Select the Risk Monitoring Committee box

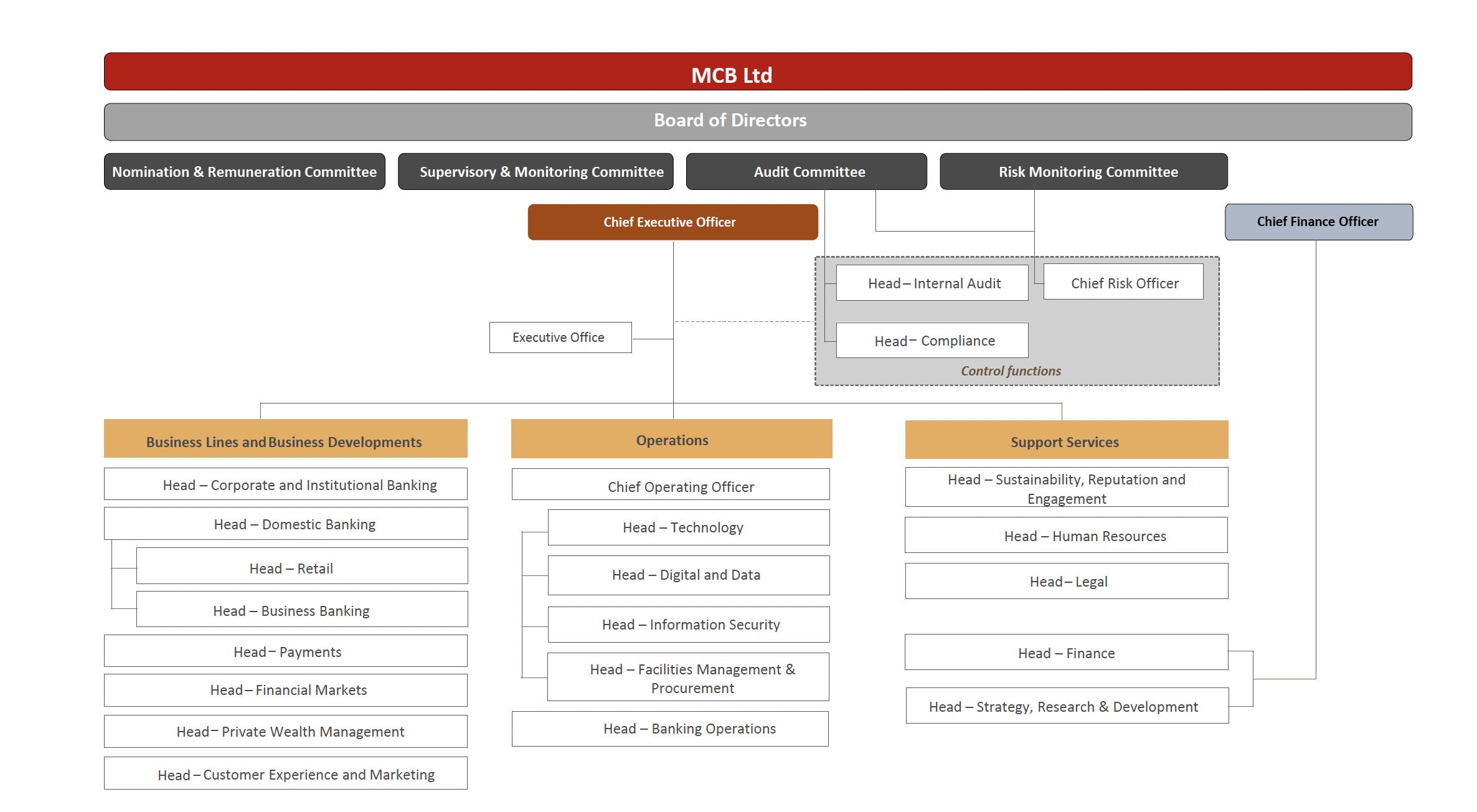pos(1083,171)
